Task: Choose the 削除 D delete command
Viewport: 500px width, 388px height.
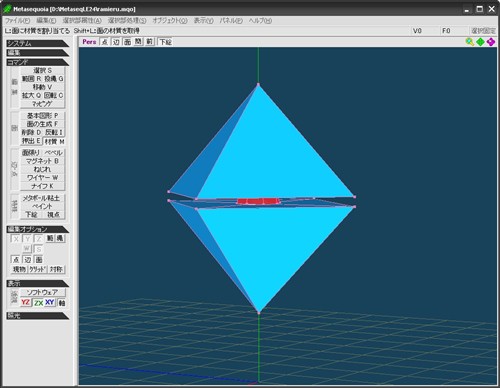Action: click(31, 132)
